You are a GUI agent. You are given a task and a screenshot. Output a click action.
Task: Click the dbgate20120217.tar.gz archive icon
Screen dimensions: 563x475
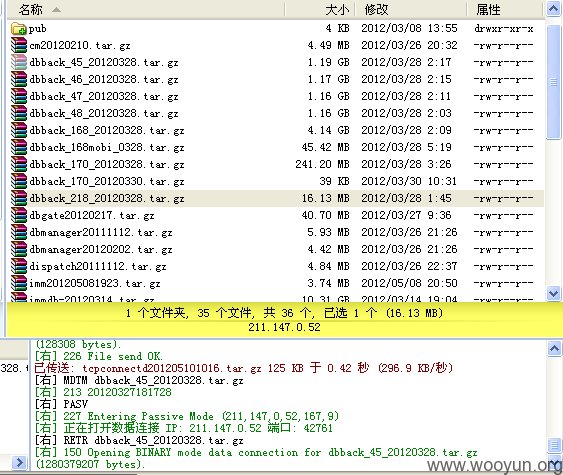click(19, 215)
